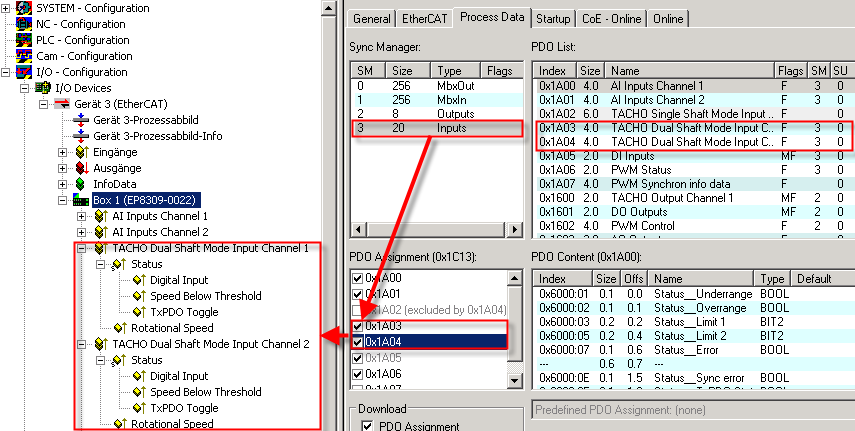Click Rotational Speed icon under Channel 1
This screenshot has width=855, height=431.
[121, 328]
